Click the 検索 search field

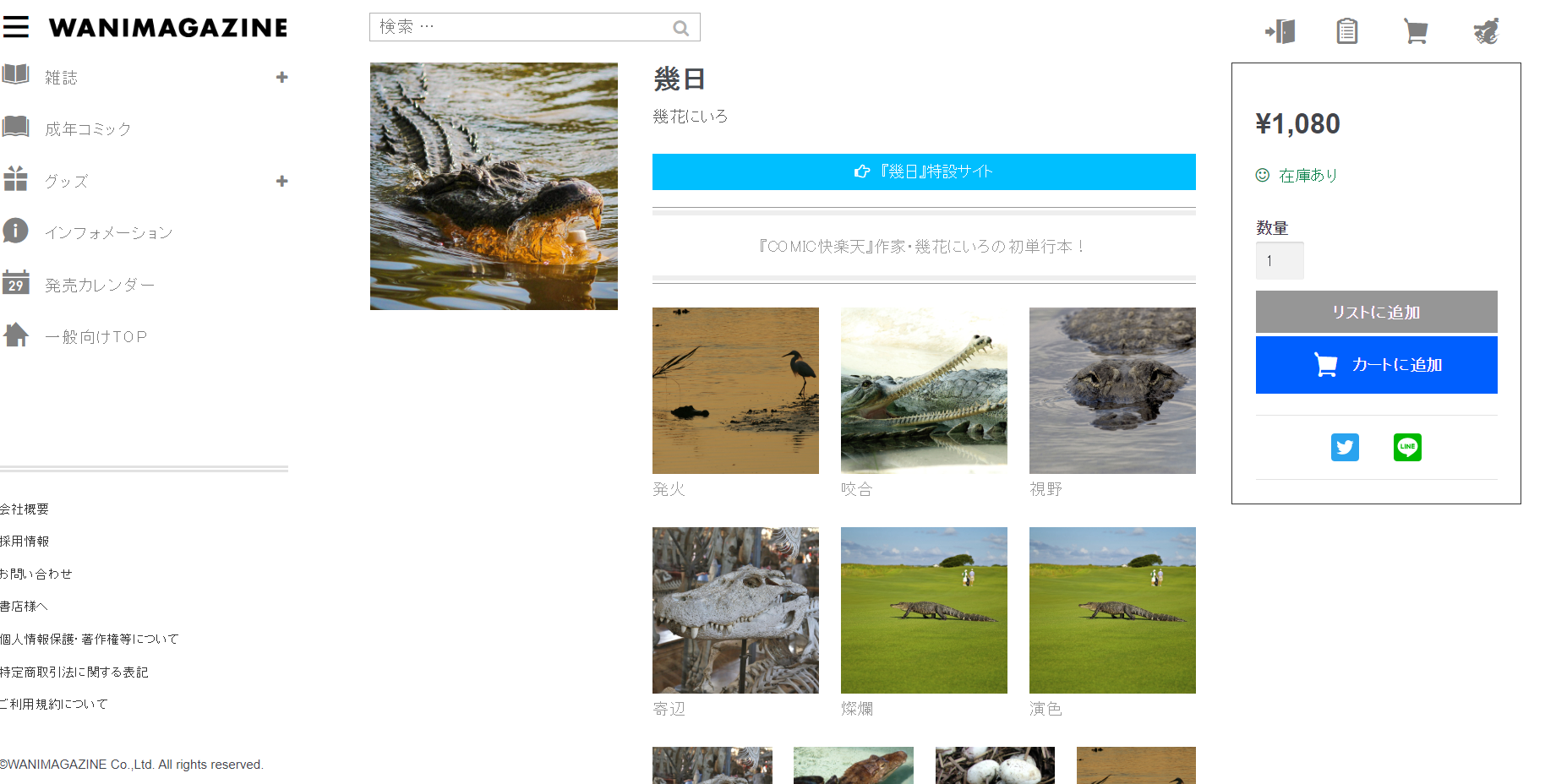[534, 27]
